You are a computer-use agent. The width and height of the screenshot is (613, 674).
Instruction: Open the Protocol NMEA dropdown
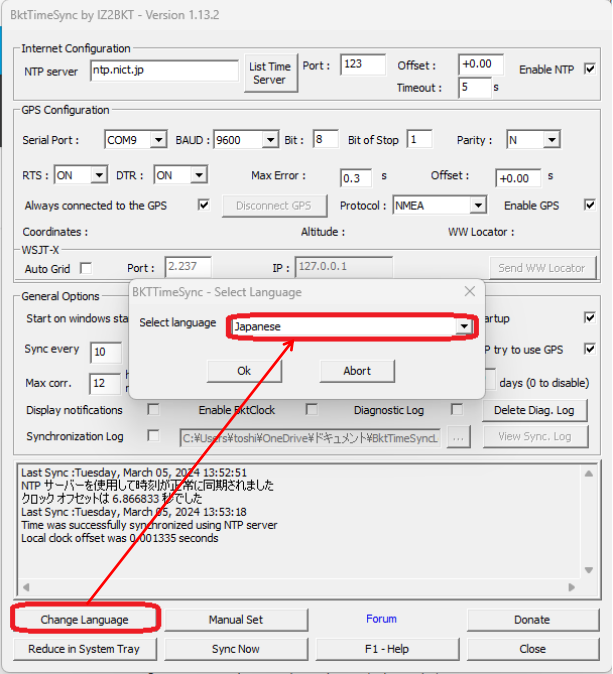click(439, 205)
